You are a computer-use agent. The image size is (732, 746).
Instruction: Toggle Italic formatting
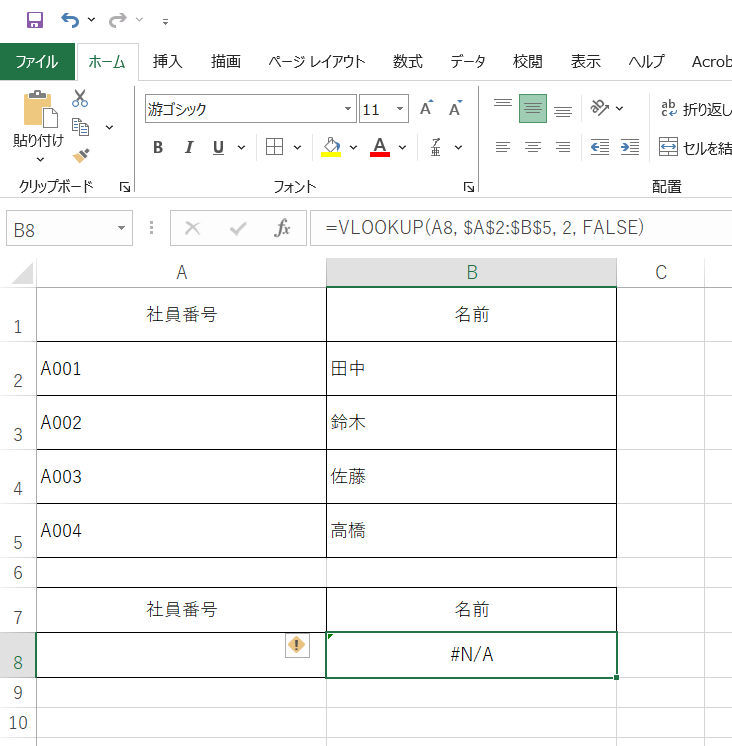point(188,148)
